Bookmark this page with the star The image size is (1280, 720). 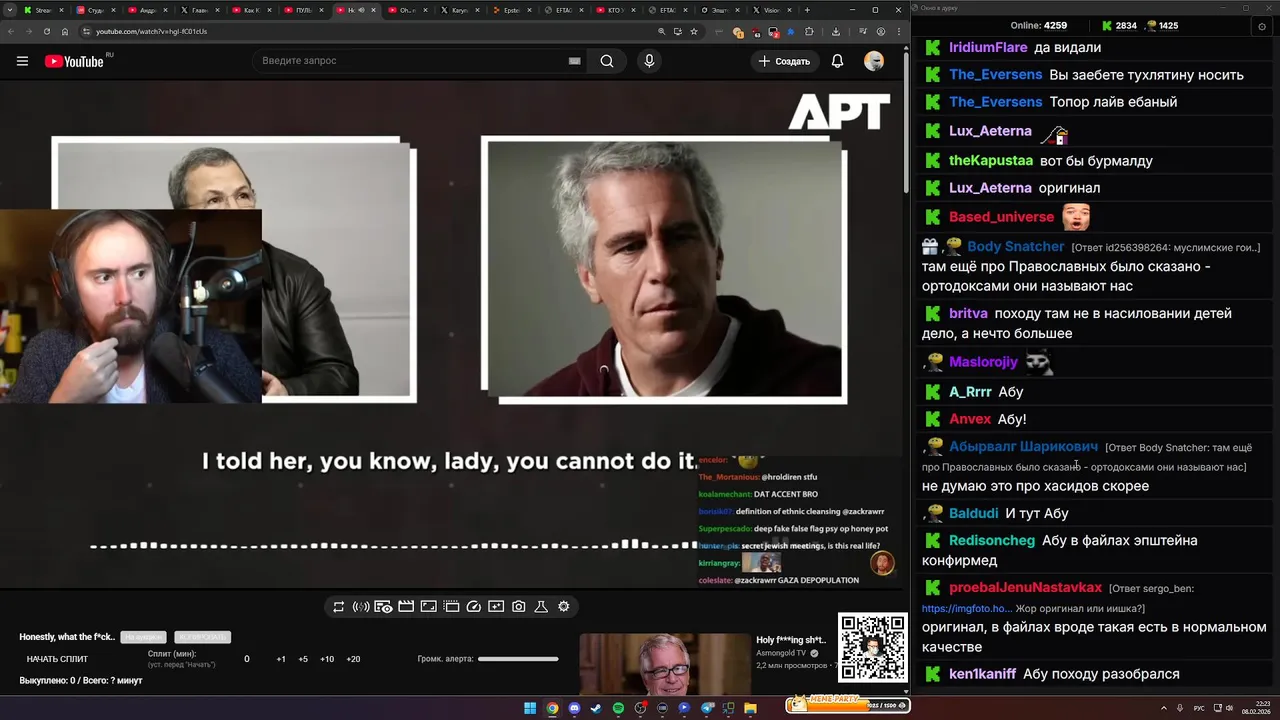click(x=694, y=31)
